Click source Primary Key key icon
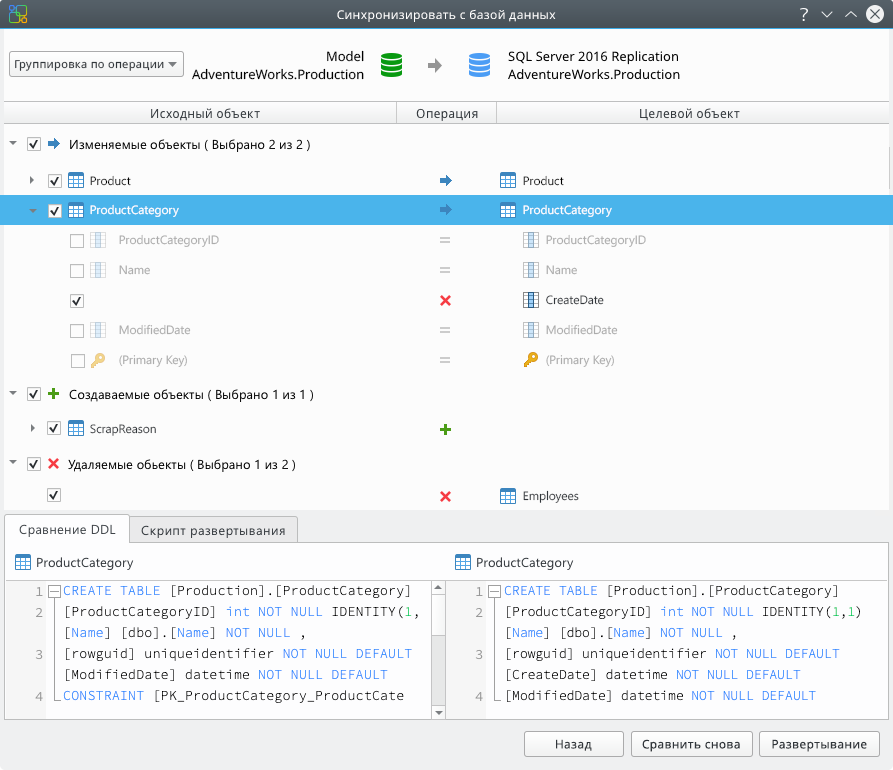 pyautogui.click(x=98, y=360)
